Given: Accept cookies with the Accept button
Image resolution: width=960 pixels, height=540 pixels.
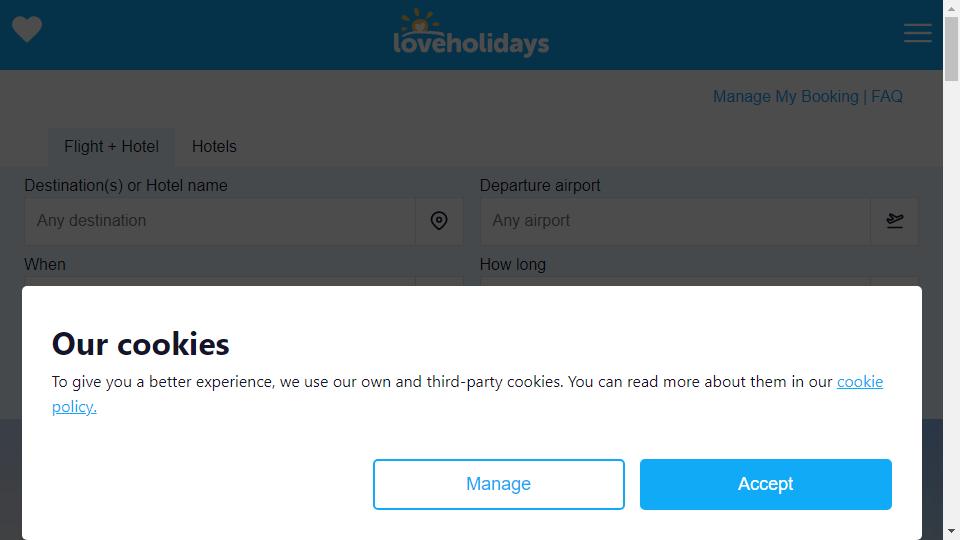Looking at the screenshot, I should tap(765, 484).
